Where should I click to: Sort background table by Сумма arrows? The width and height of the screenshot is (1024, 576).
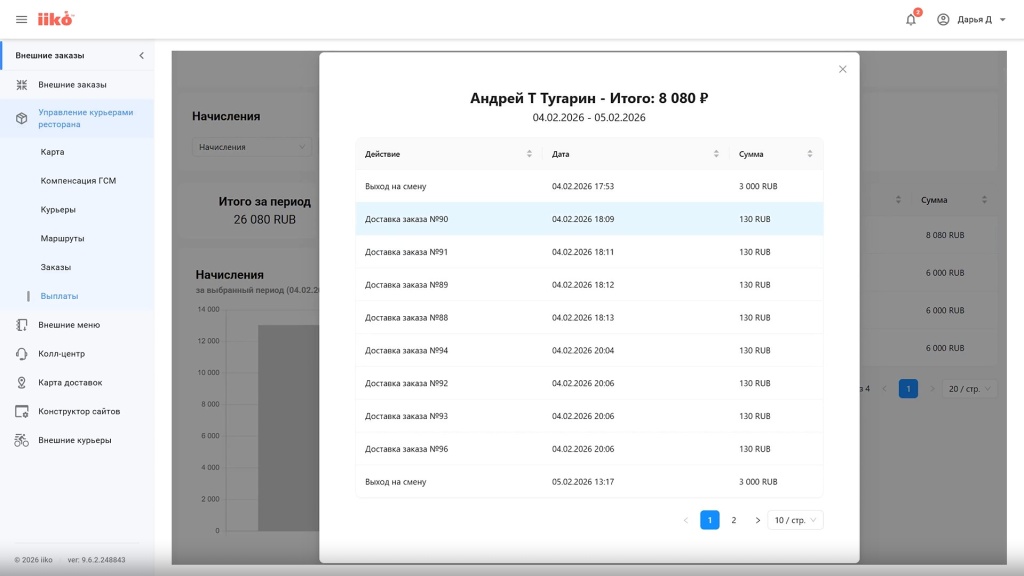click(x=984, y=200)
